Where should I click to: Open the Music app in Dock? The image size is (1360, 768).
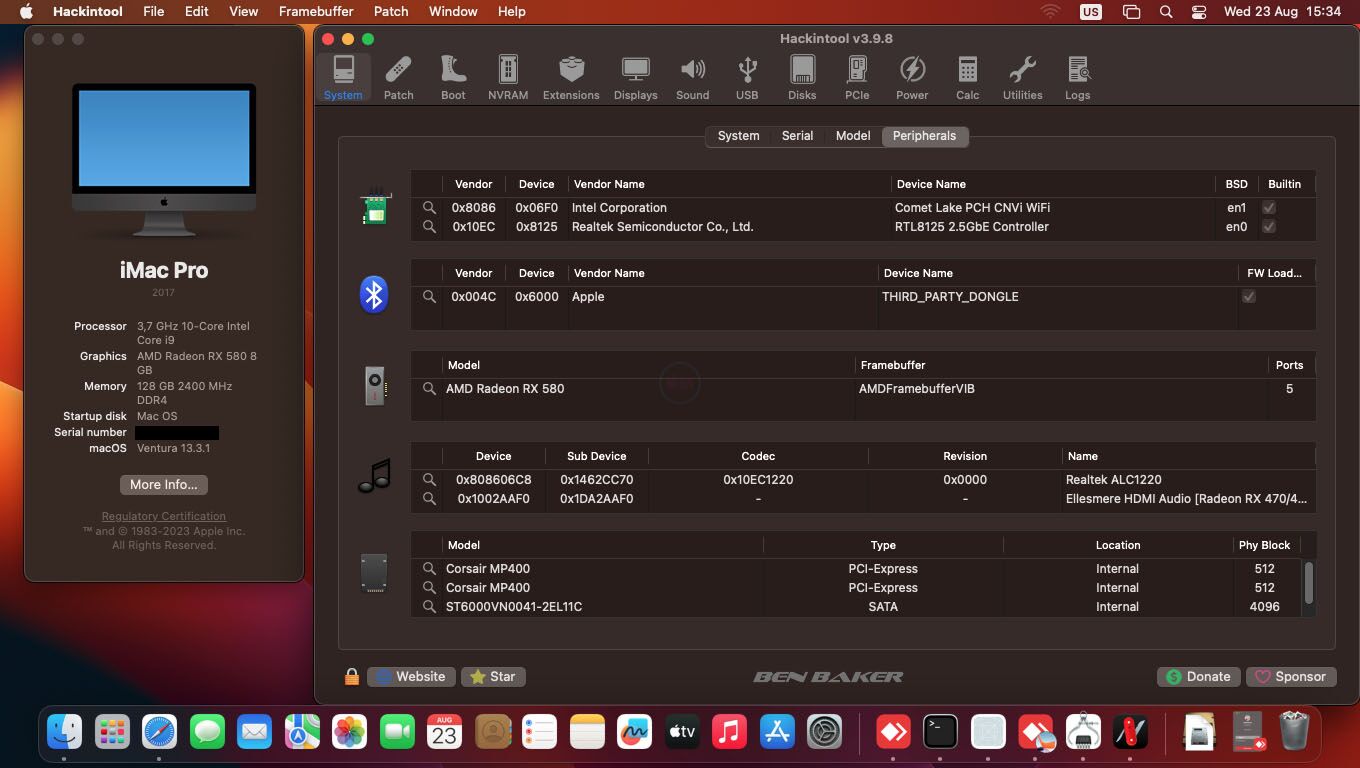pos(730,733)
